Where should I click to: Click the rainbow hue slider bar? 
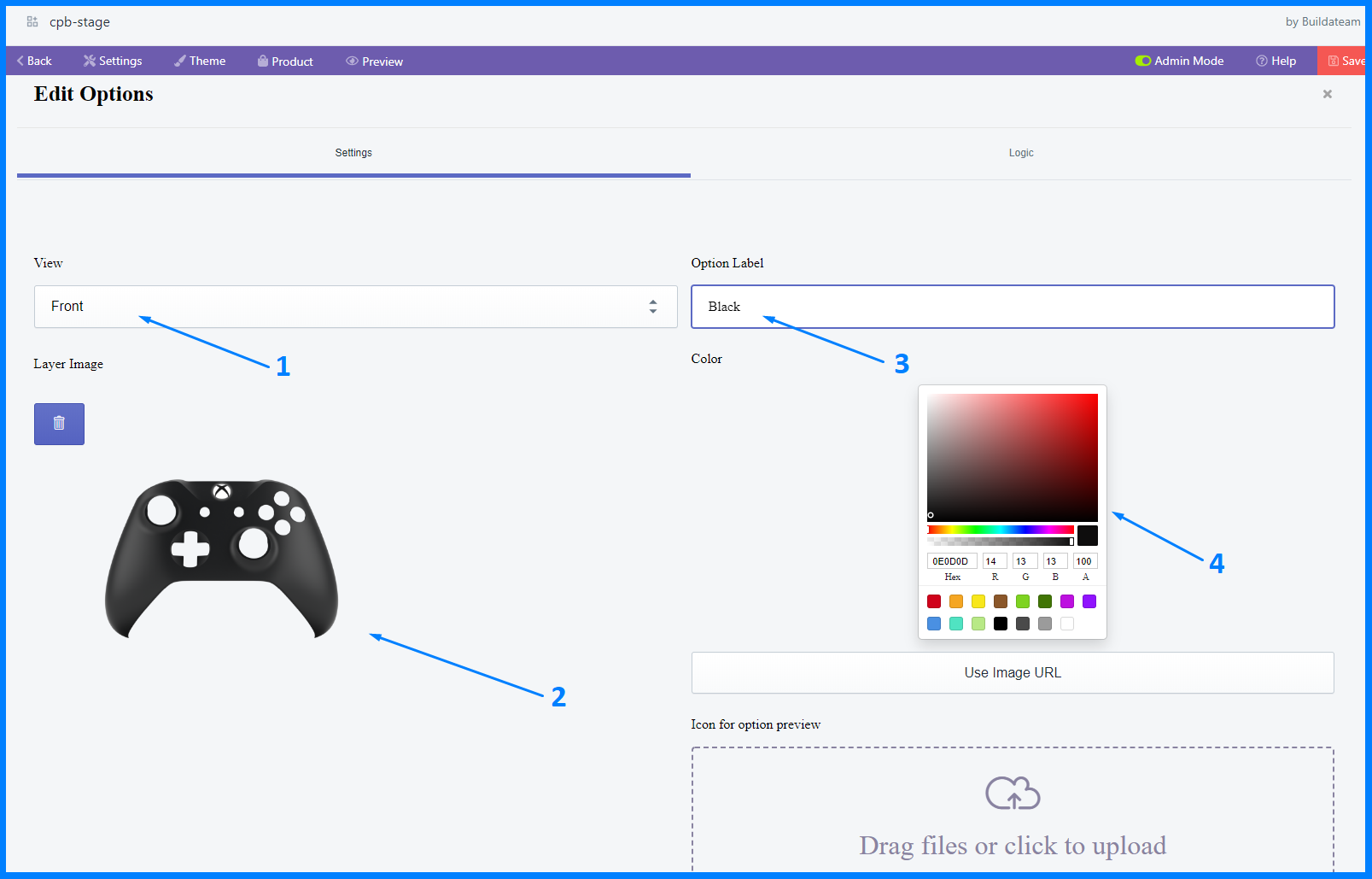1001,530
